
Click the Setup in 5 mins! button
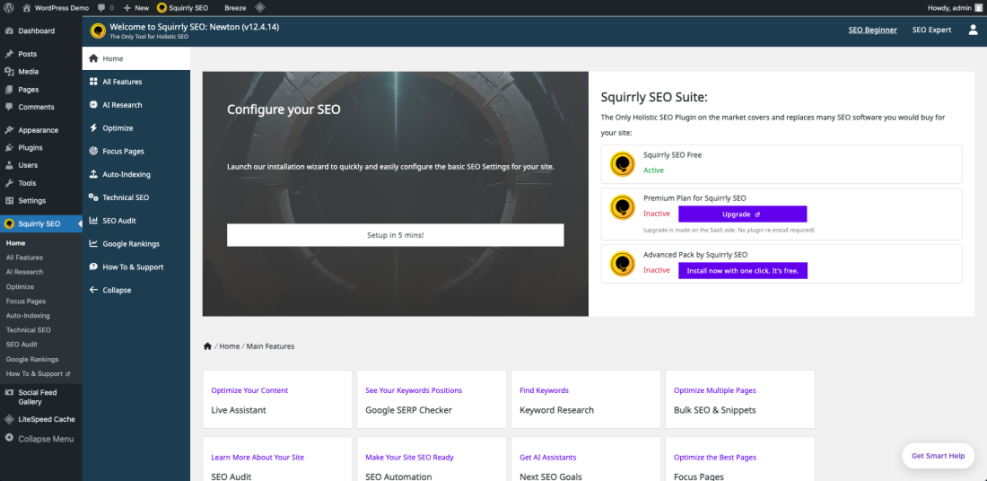click(395, 235)
